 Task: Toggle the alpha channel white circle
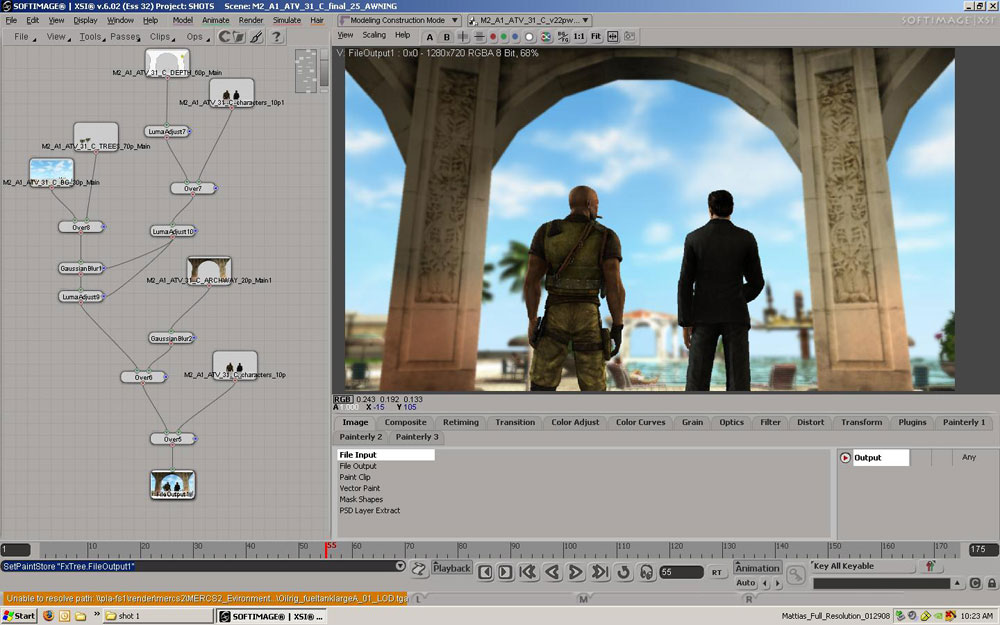(529, 37)
